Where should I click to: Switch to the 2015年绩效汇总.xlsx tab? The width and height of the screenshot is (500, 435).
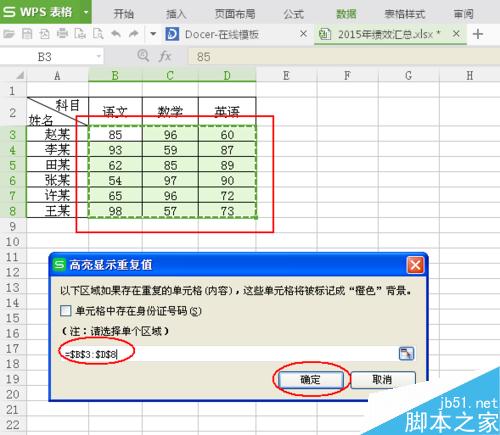390,34
